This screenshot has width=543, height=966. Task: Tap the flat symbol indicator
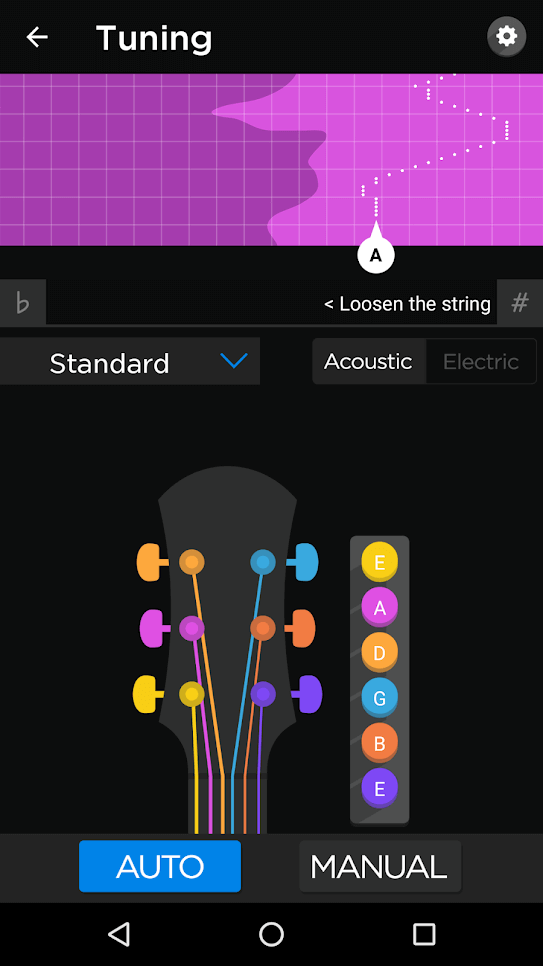(x=23, y=302)
